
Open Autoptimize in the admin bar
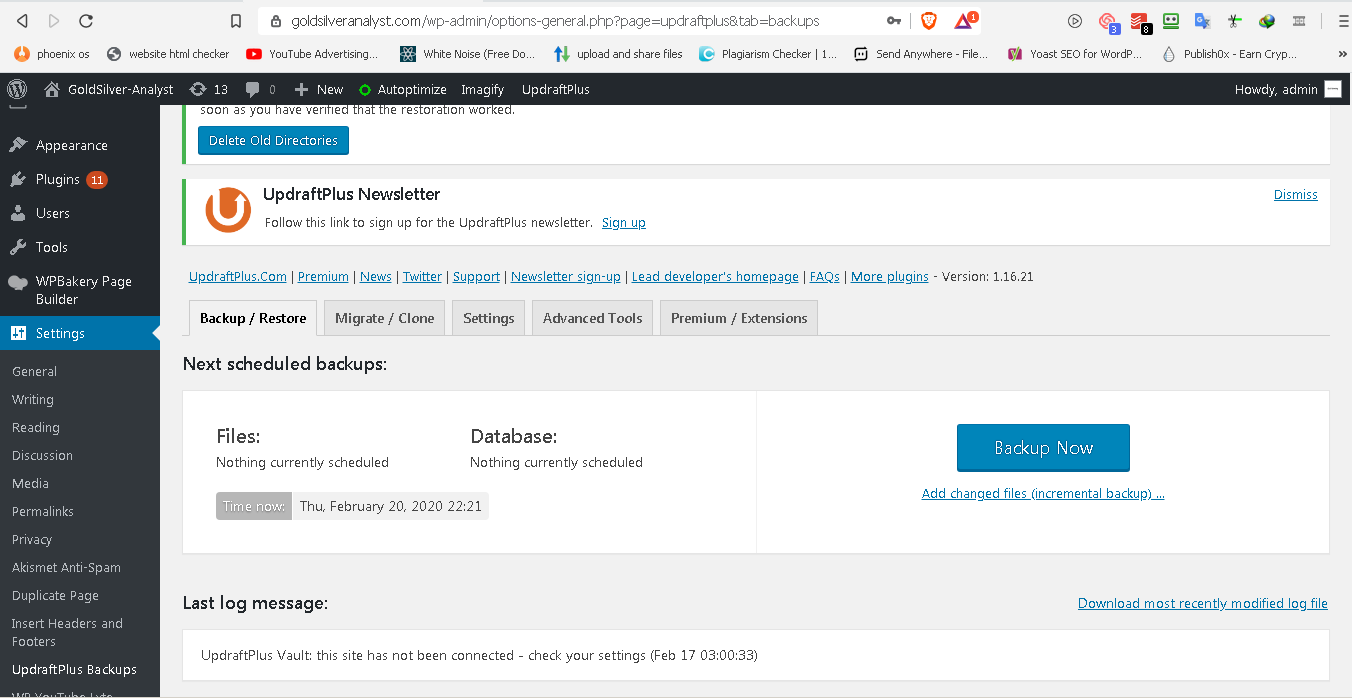click(x=403, y=89)
